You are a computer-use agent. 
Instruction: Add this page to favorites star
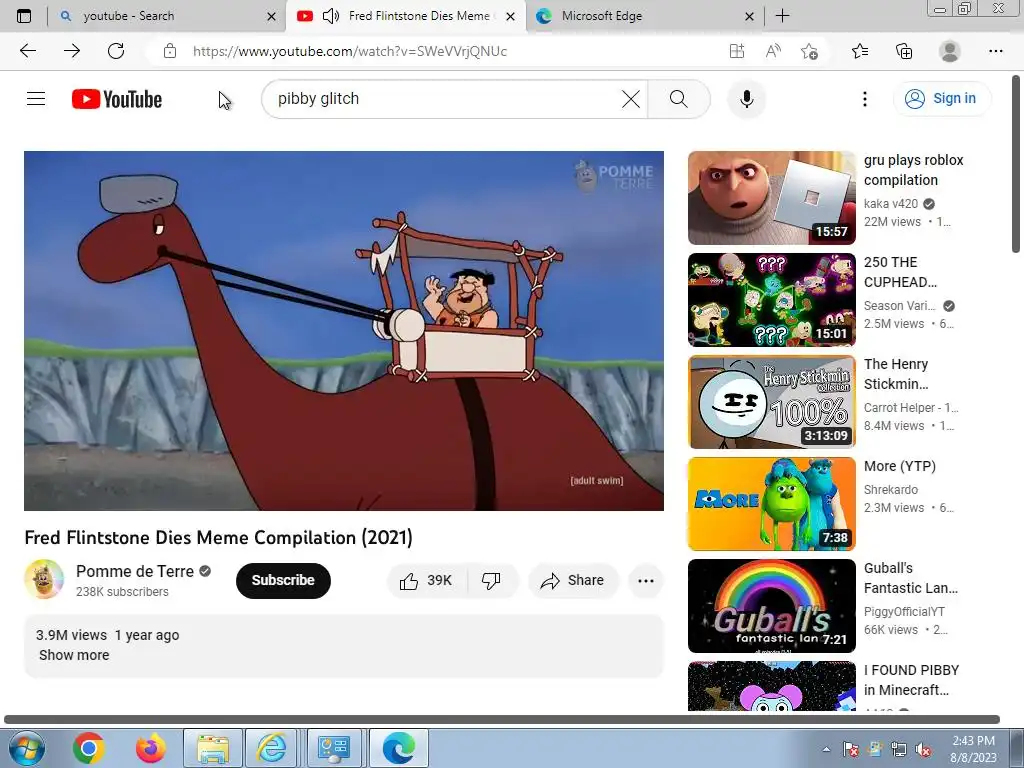coord(809,51)
